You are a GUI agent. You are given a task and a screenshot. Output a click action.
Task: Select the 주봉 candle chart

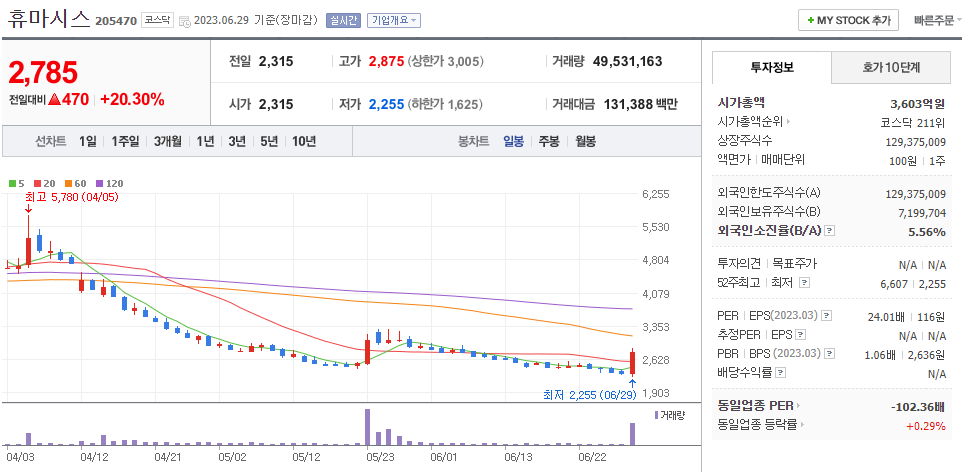point(549,142)
